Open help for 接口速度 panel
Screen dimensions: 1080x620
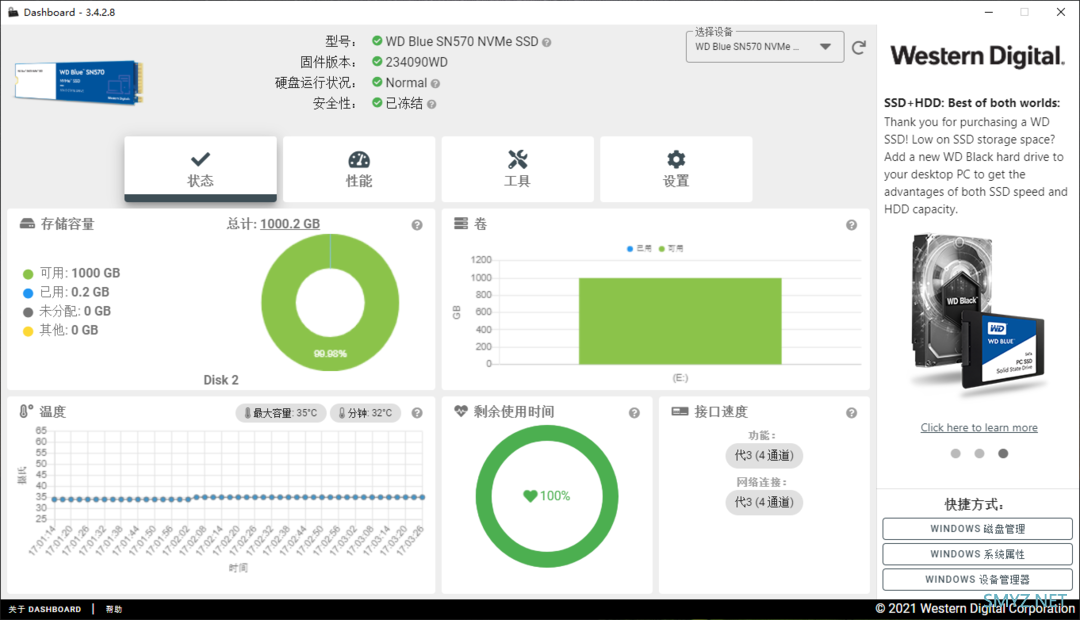tap(851, 413)
